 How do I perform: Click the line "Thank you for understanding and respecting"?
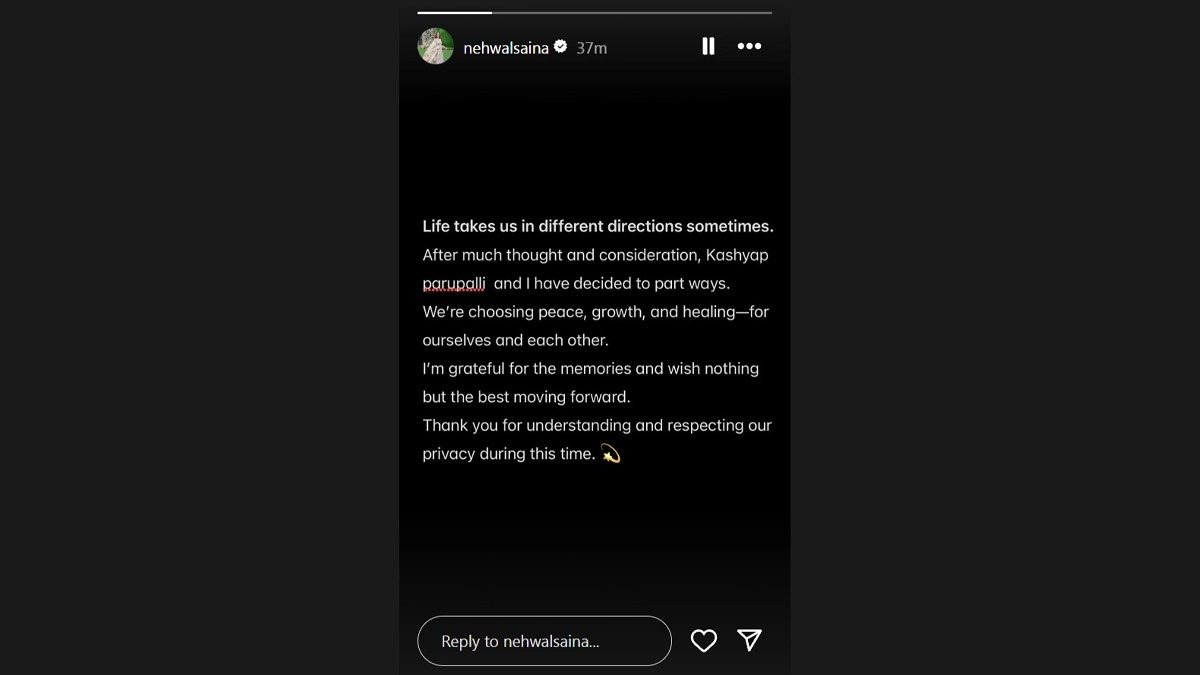point(597,426)
